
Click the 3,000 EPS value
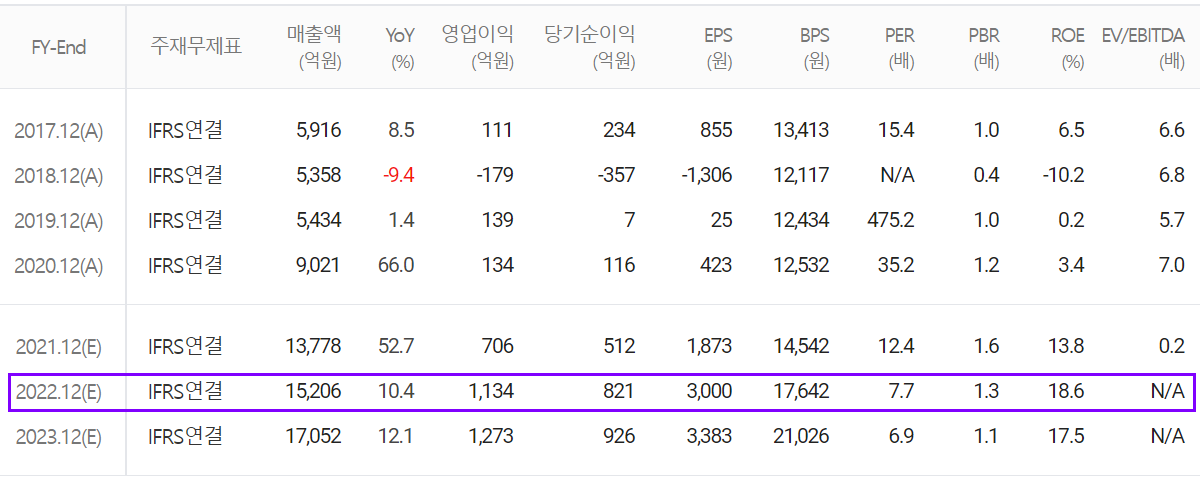pyautogui.click(x=710, y=391)
